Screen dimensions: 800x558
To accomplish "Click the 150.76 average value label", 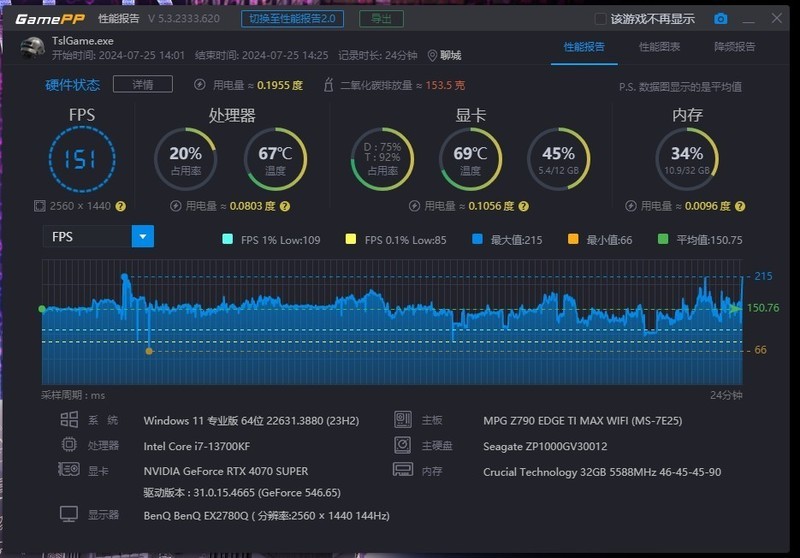I will click(x=763, y=308).
